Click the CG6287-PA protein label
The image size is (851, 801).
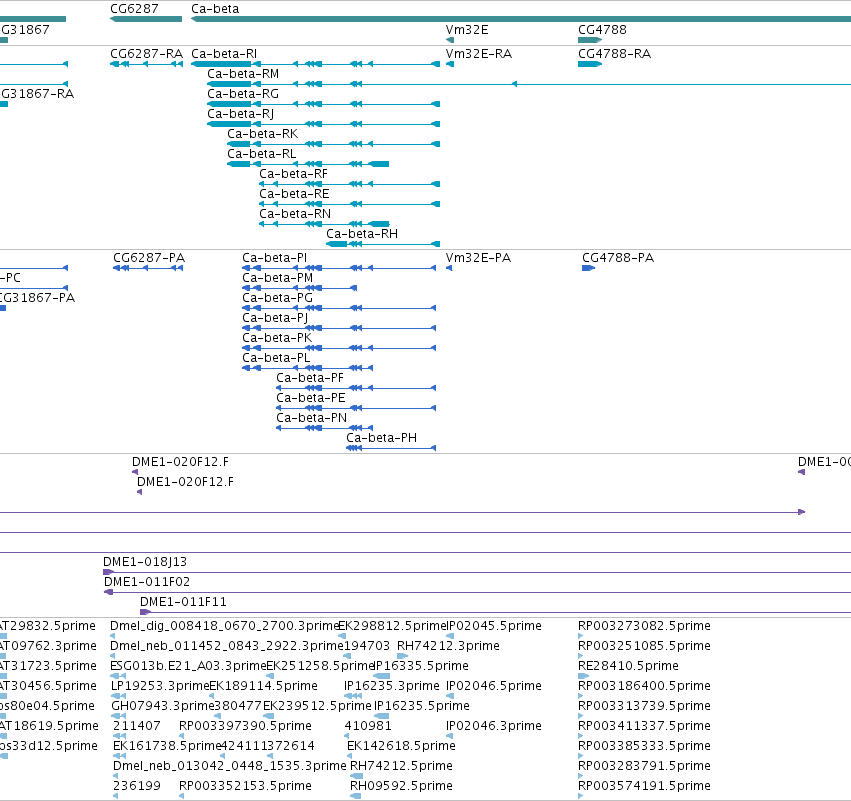coord(149,258)
